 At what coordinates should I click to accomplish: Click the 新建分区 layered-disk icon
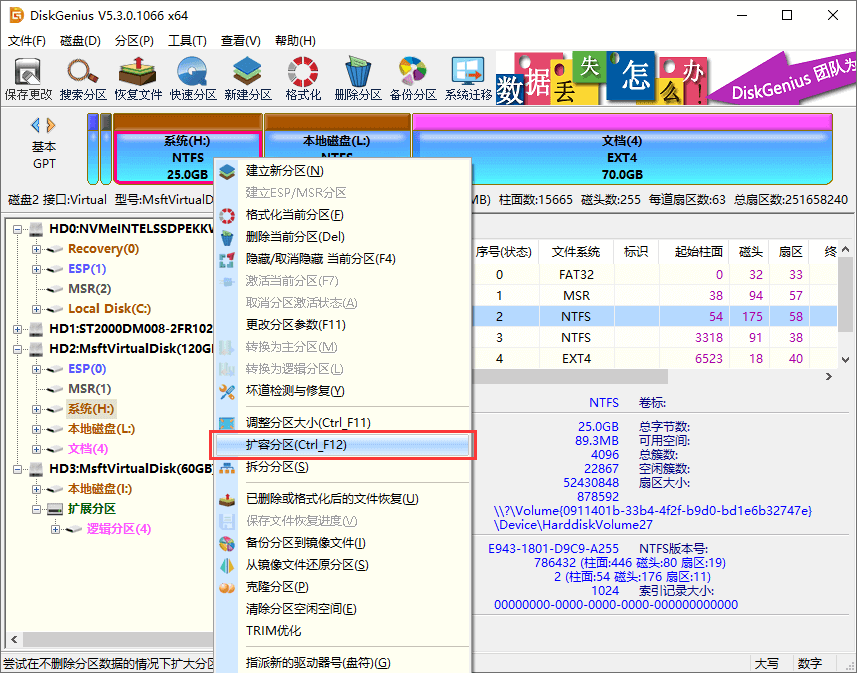coord(246,75)
